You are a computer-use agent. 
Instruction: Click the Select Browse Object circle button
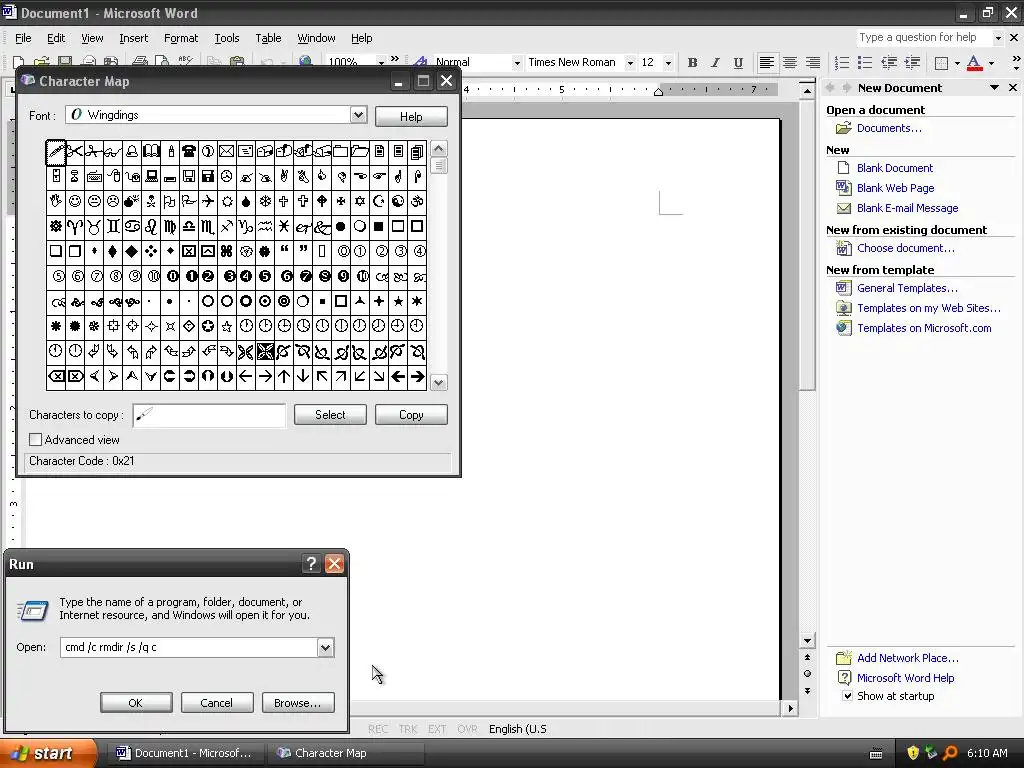point(807,673)
